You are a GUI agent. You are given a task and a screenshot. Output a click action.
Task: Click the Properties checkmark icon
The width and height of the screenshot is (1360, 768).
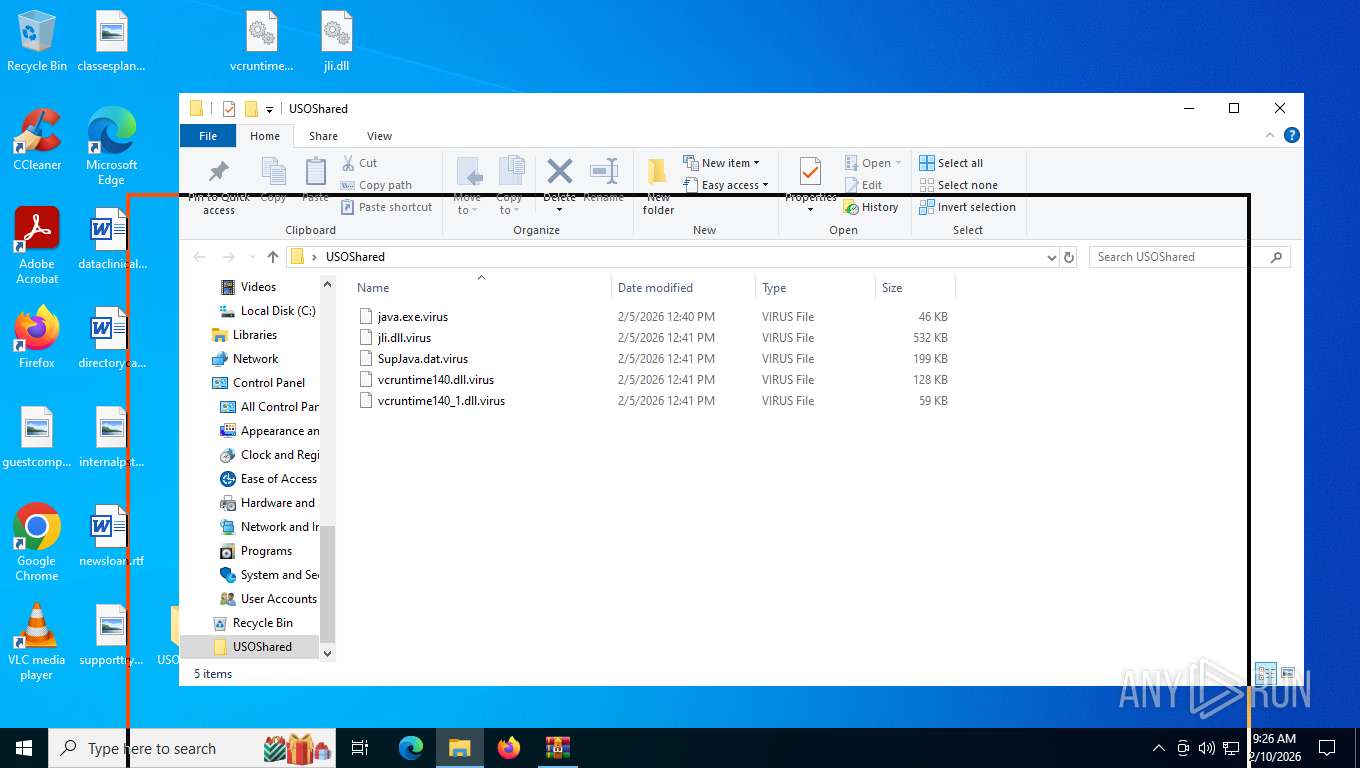[810, 172]
